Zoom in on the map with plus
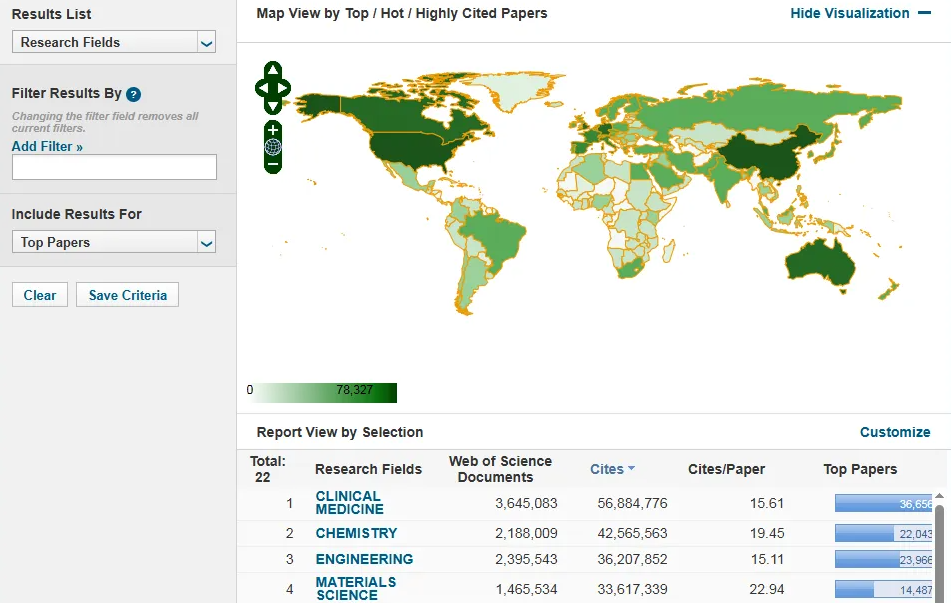Screen dimensions: 951x603 273,130
